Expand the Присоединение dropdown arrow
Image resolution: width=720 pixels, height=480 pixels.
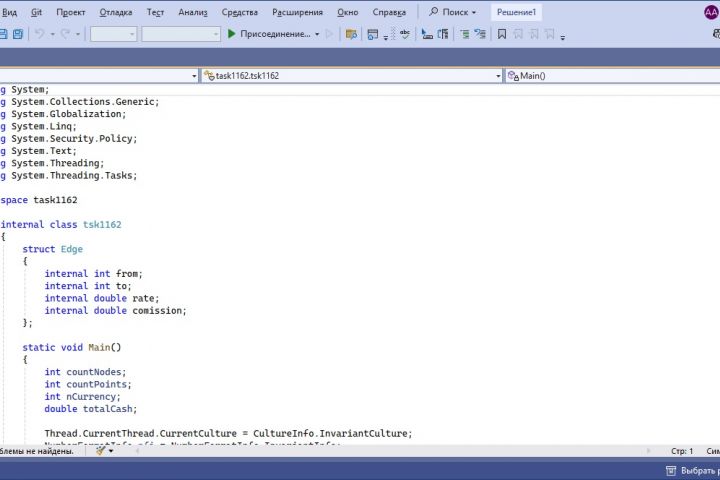317,34
